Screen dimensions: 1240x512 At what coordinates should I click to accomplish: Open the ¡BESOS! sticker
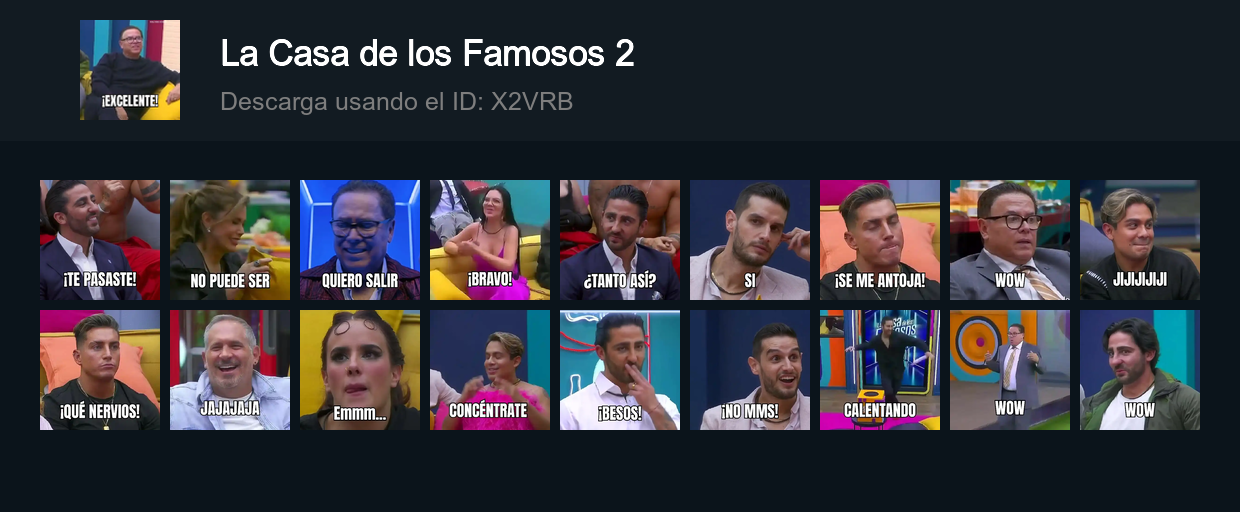(x=620, y=370)
